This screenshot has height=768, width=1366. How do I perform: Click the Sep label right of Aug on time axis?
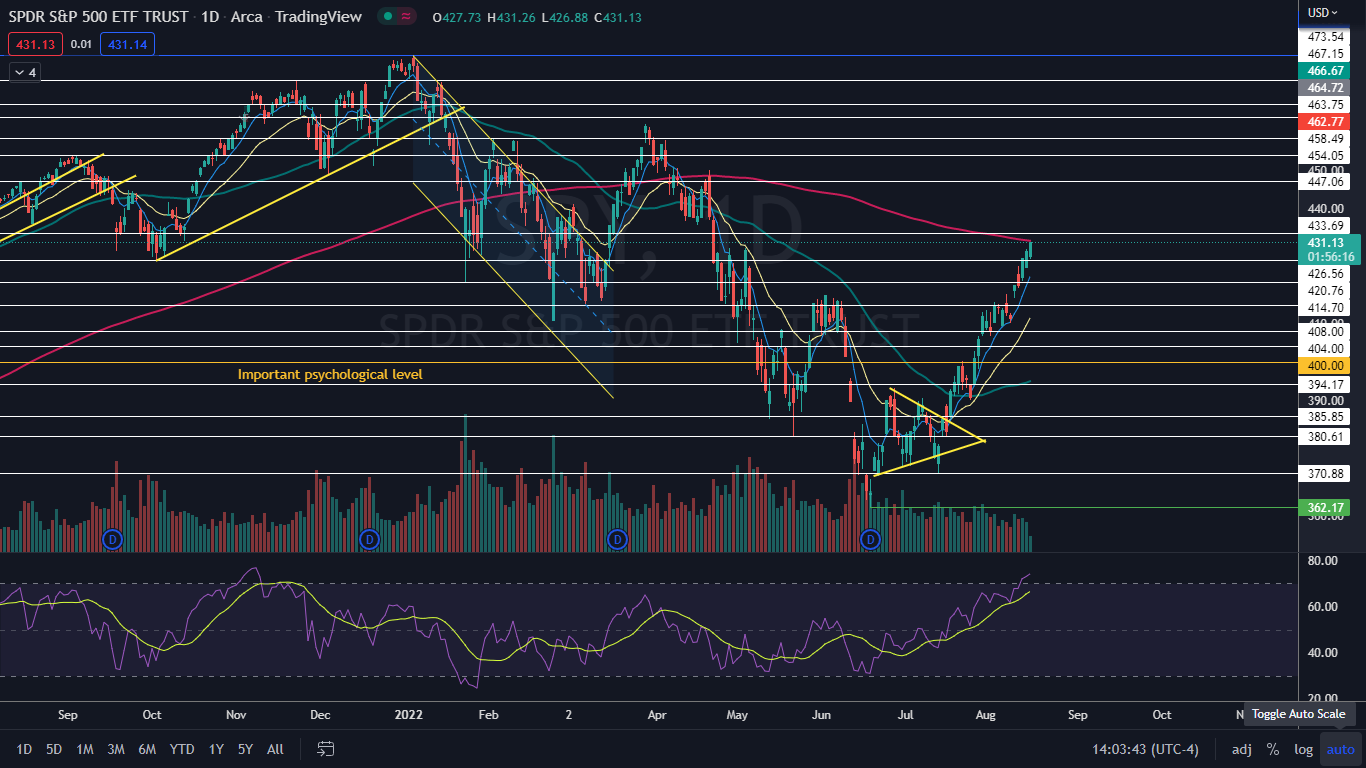(1077, 716)
